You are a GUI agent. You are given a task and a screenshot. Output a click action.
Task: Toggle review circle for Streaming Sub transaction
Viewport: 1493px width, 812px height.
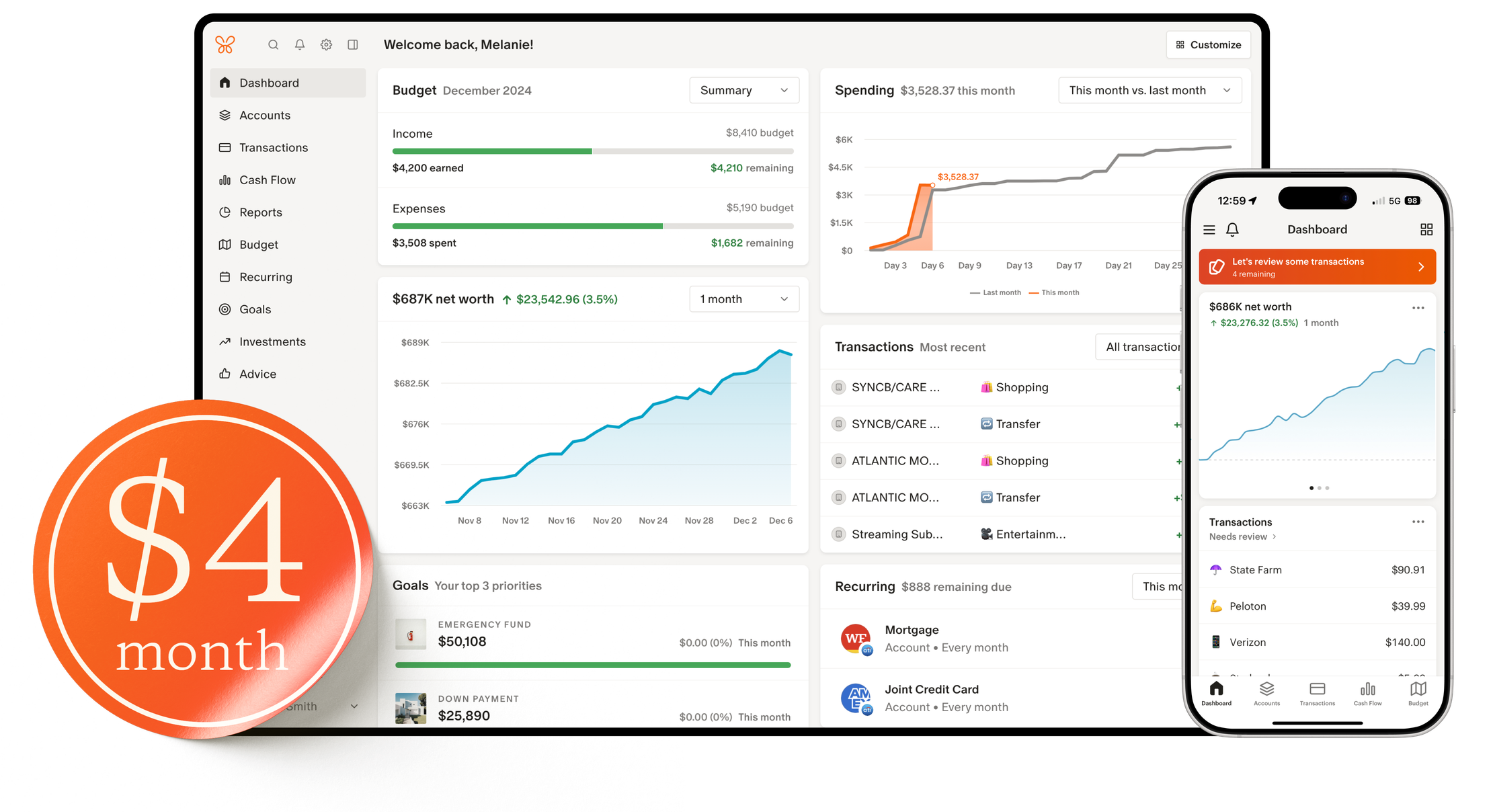click(x=838, y=535)
